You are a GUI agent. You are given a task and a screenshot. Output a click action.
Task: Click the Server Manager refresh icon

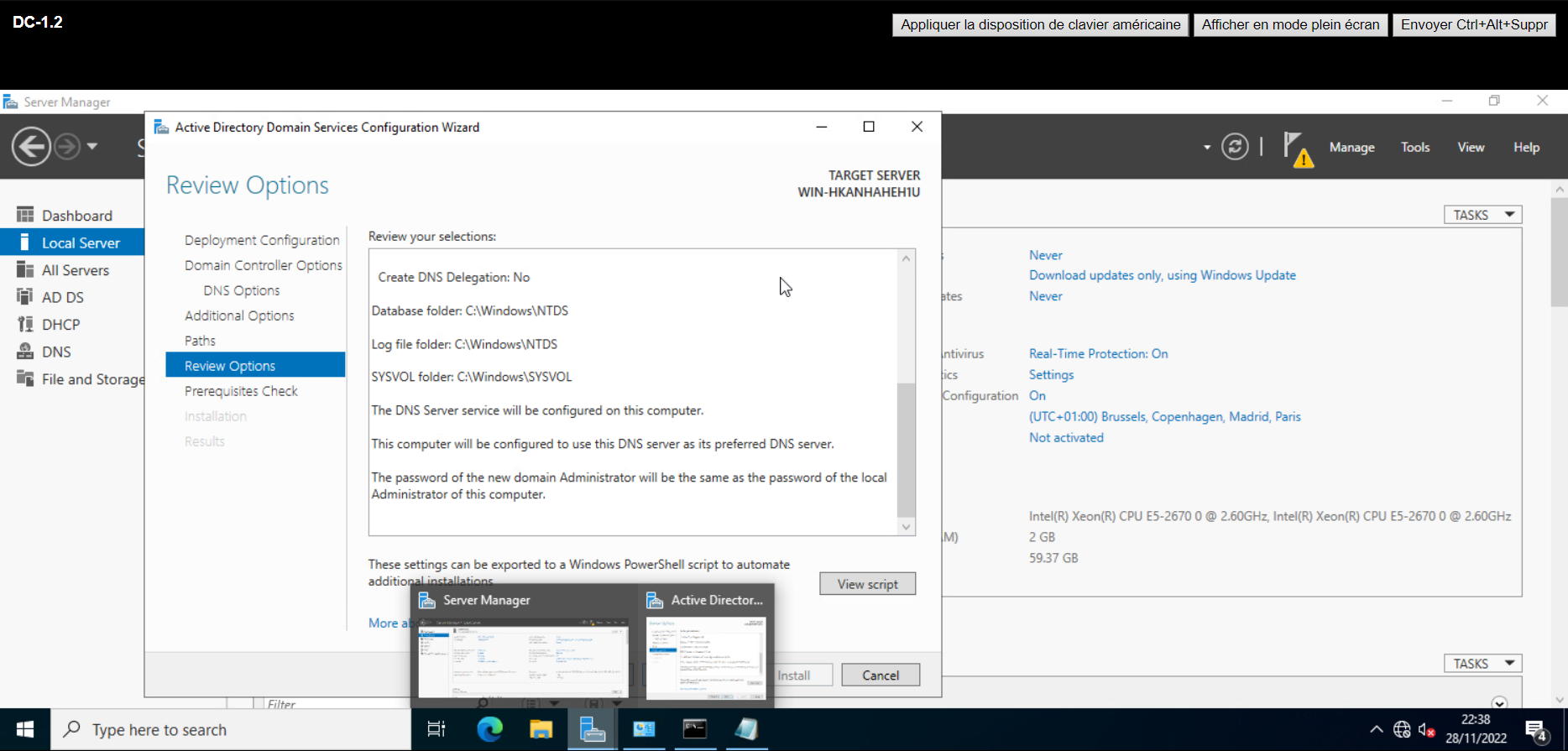(x=1235, y=147)
